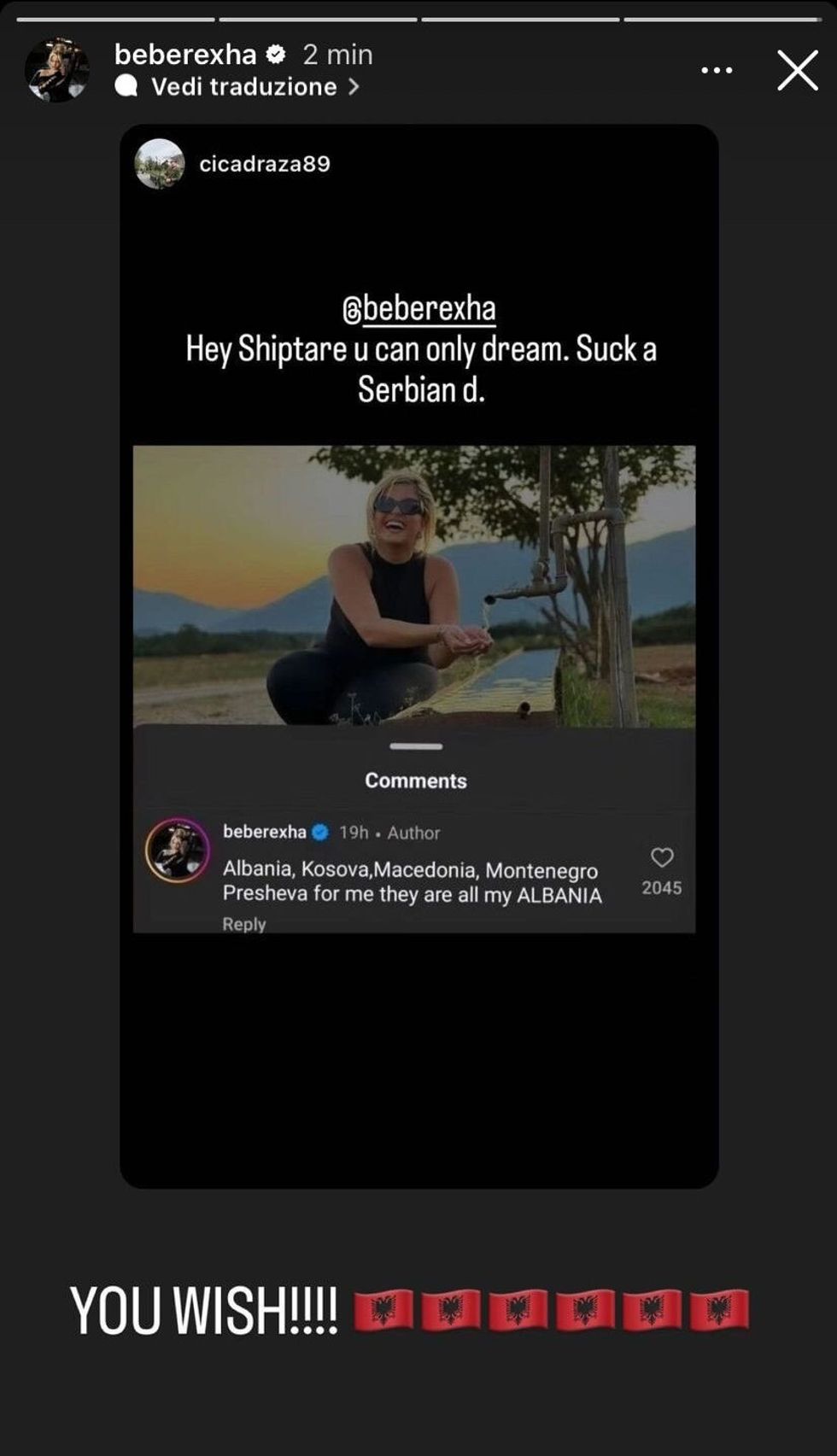Viewport: 837px width, 1456px height.
Task: Open cicadraza89 username in reshared story
Action: (x=265, y=164)
